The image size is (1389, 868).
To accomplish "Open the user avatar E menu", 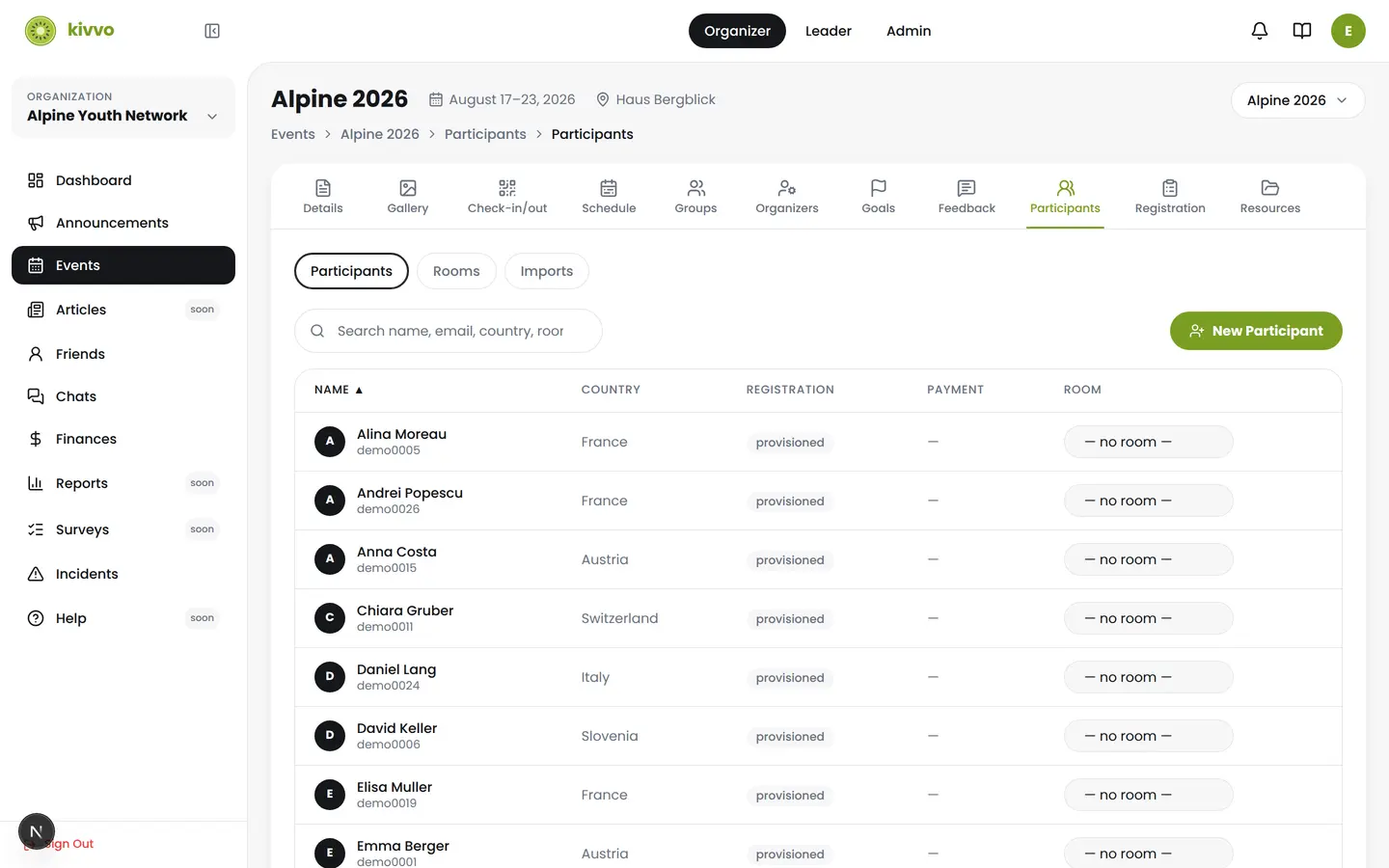I will (x=1348, y=31).
